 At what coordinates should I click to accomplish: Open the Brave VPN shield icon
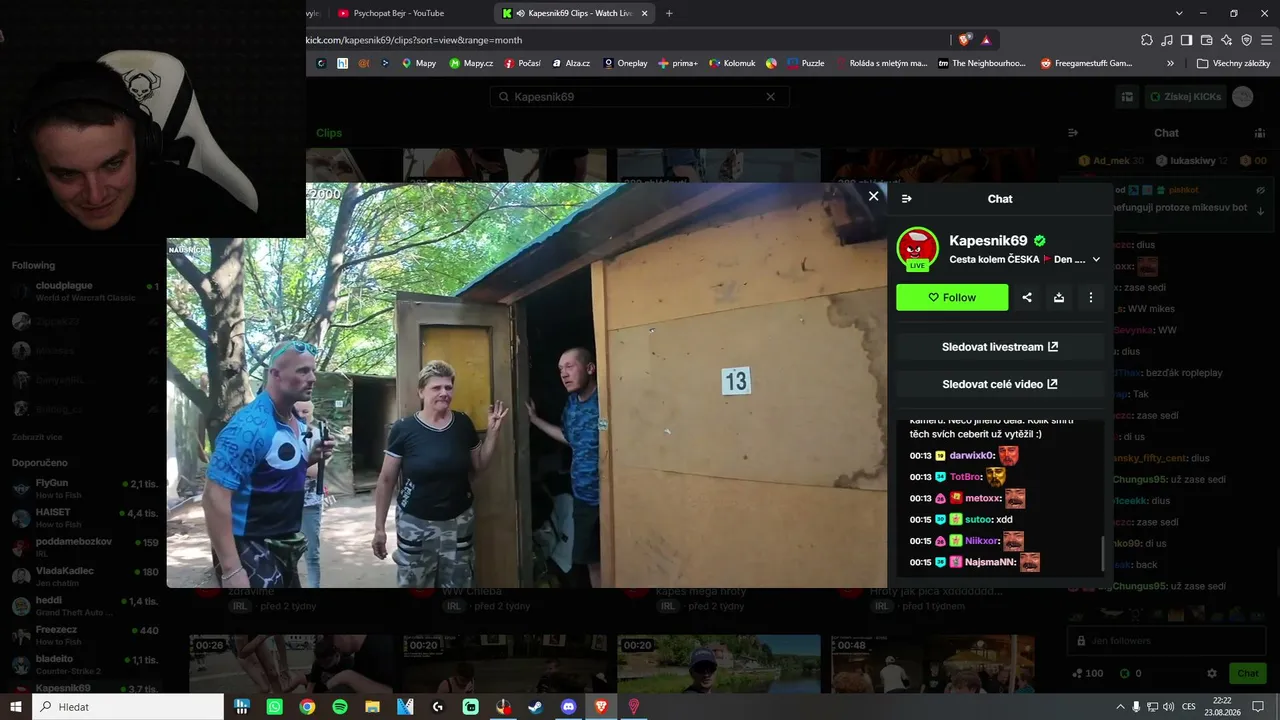tap(1246, 40)
